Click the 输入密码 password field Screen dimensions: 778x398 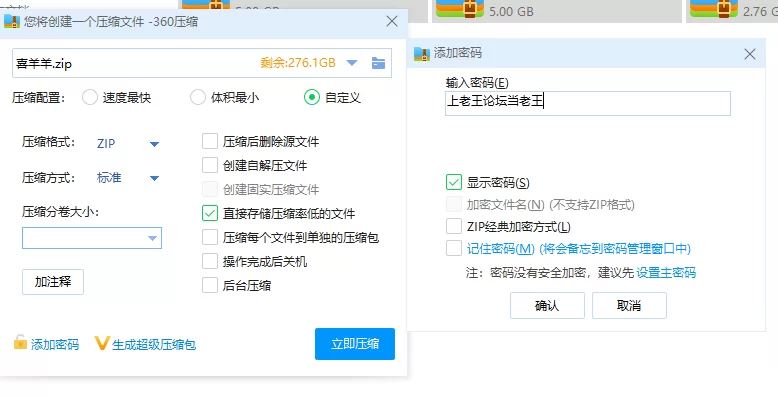[588, 103]
